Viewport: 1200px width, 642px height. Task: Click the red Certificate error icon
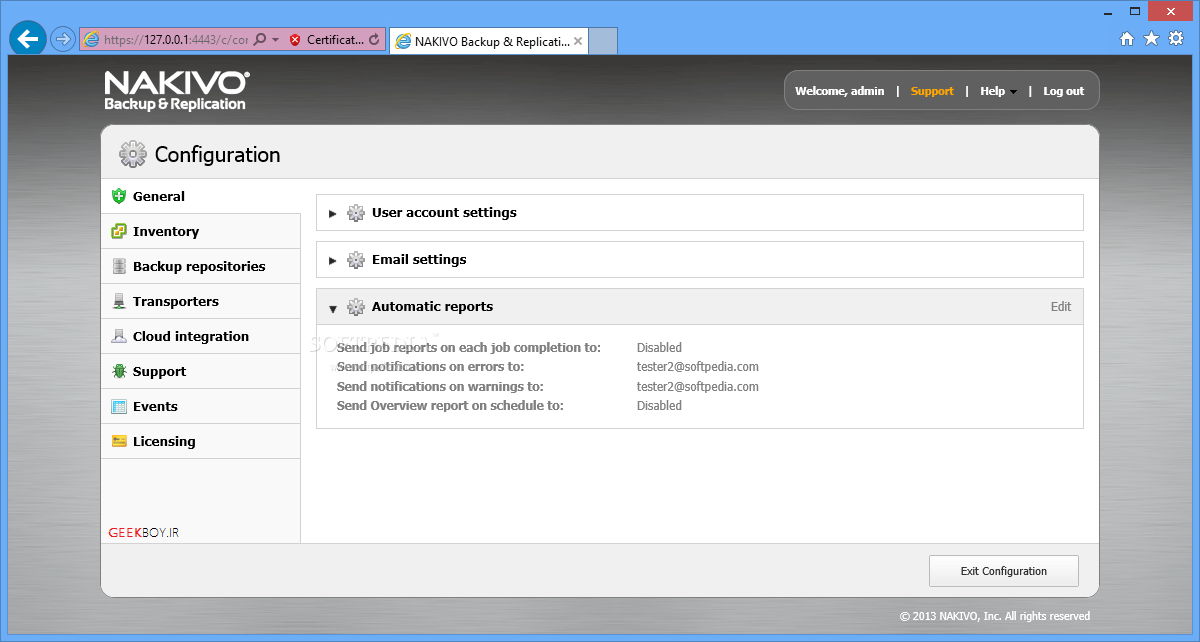pyautogui.click(x=294, y=40)
